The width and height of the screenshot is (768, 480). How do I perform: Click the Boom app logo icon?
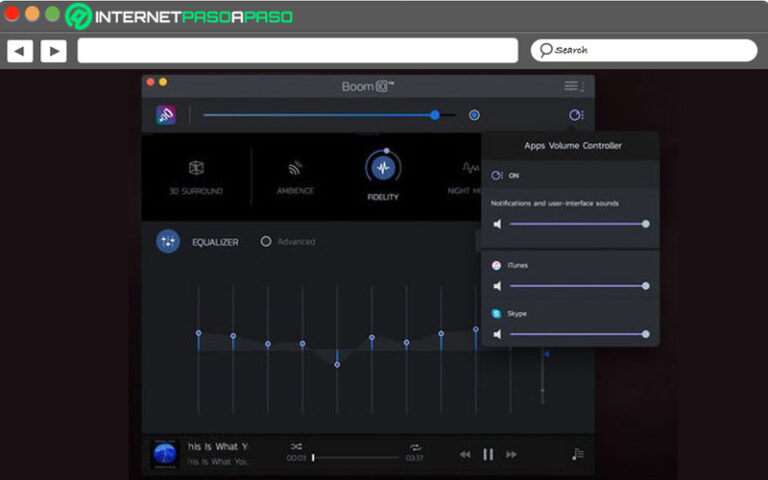coord(166,115)
